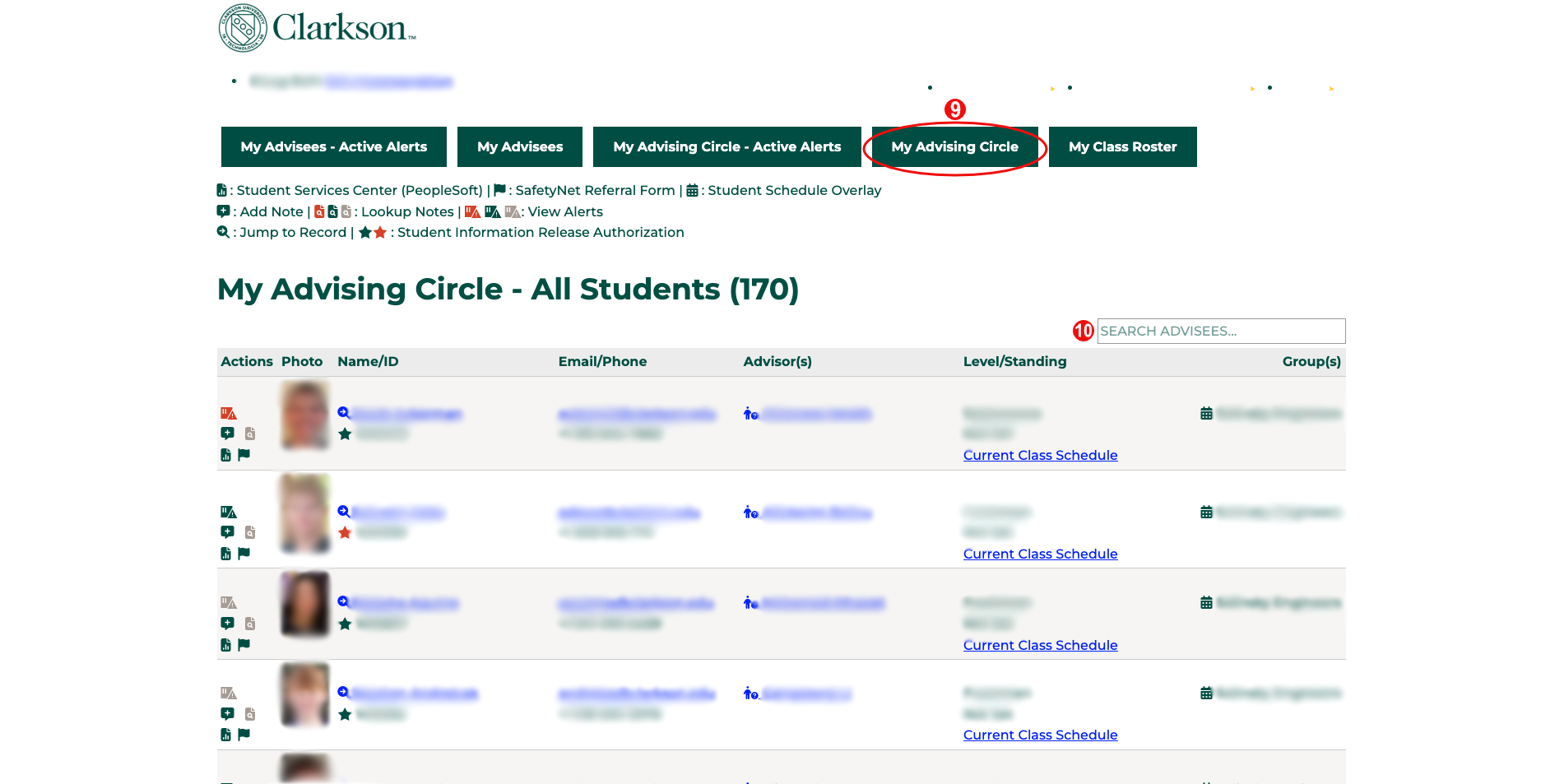Image resolution: width=1564 pixels, height=784 pixels.
Task: Open dark green View Alerts icon in second row
Action: pos(228,512)
